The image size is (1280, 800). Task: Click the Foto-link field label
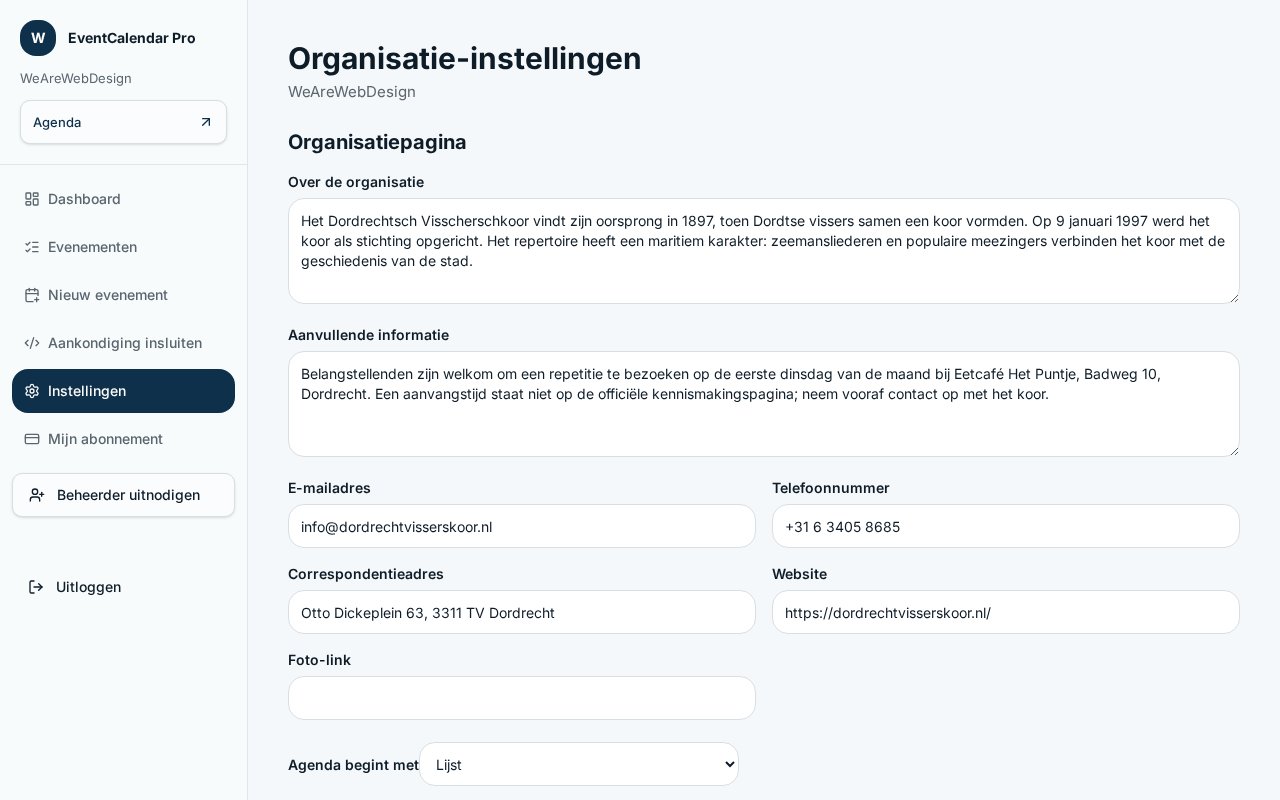click(x=319, y=660)
